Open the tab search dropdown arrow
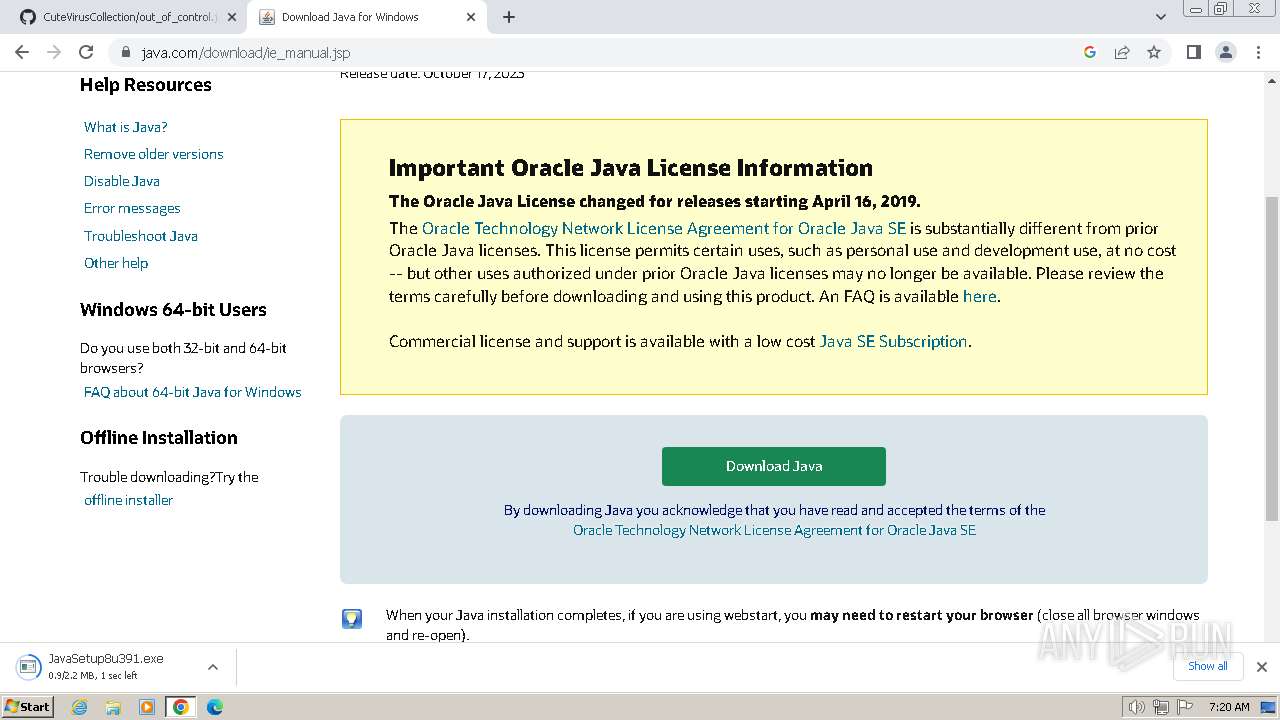Viewport: 1280px width, 720px height. click(x=1161, y=17)
